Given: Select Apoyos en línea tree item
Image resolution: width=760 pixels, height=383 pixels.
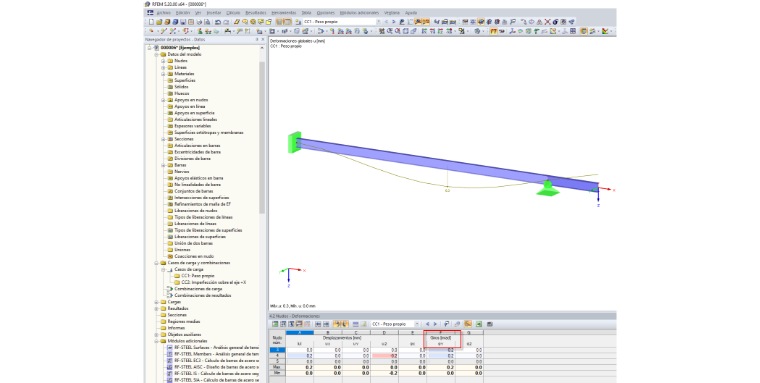Looking at the screenshot, I should (x=190, y=106).
